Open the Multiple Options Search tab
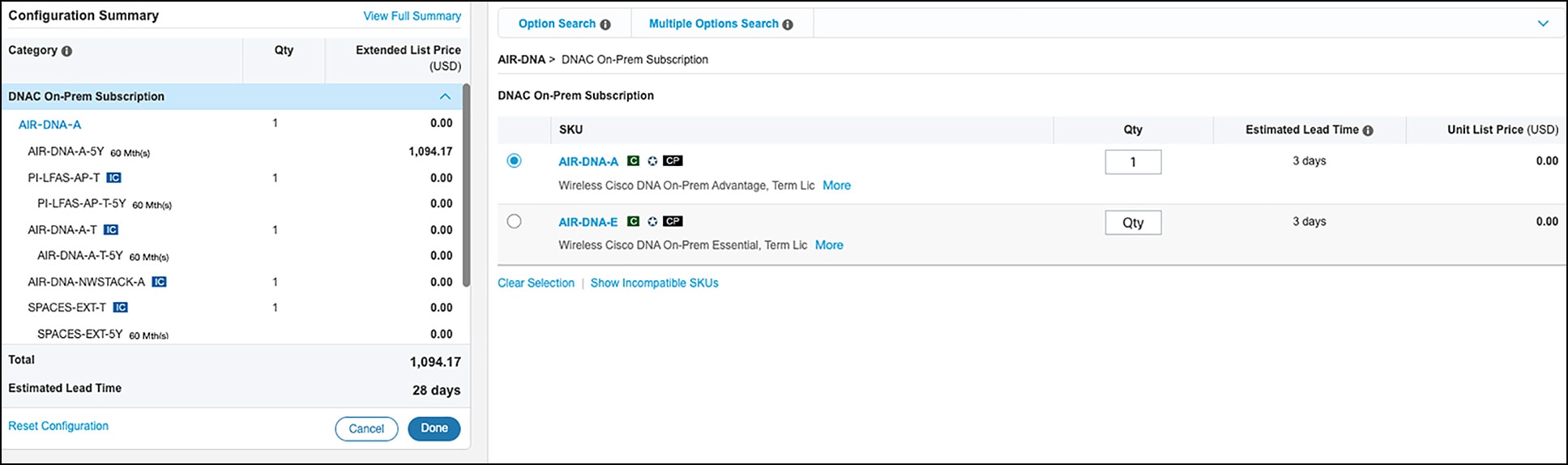This screenshot has width=1568, height=465. (713, 23)
